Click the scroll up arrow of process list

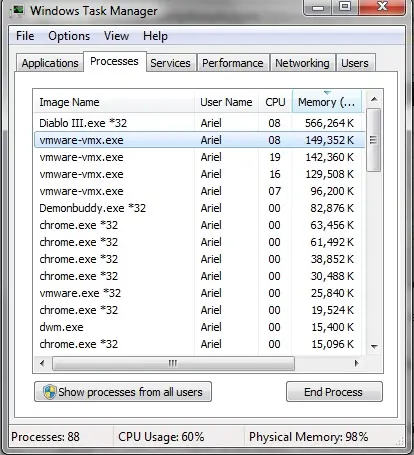(374, 99)
